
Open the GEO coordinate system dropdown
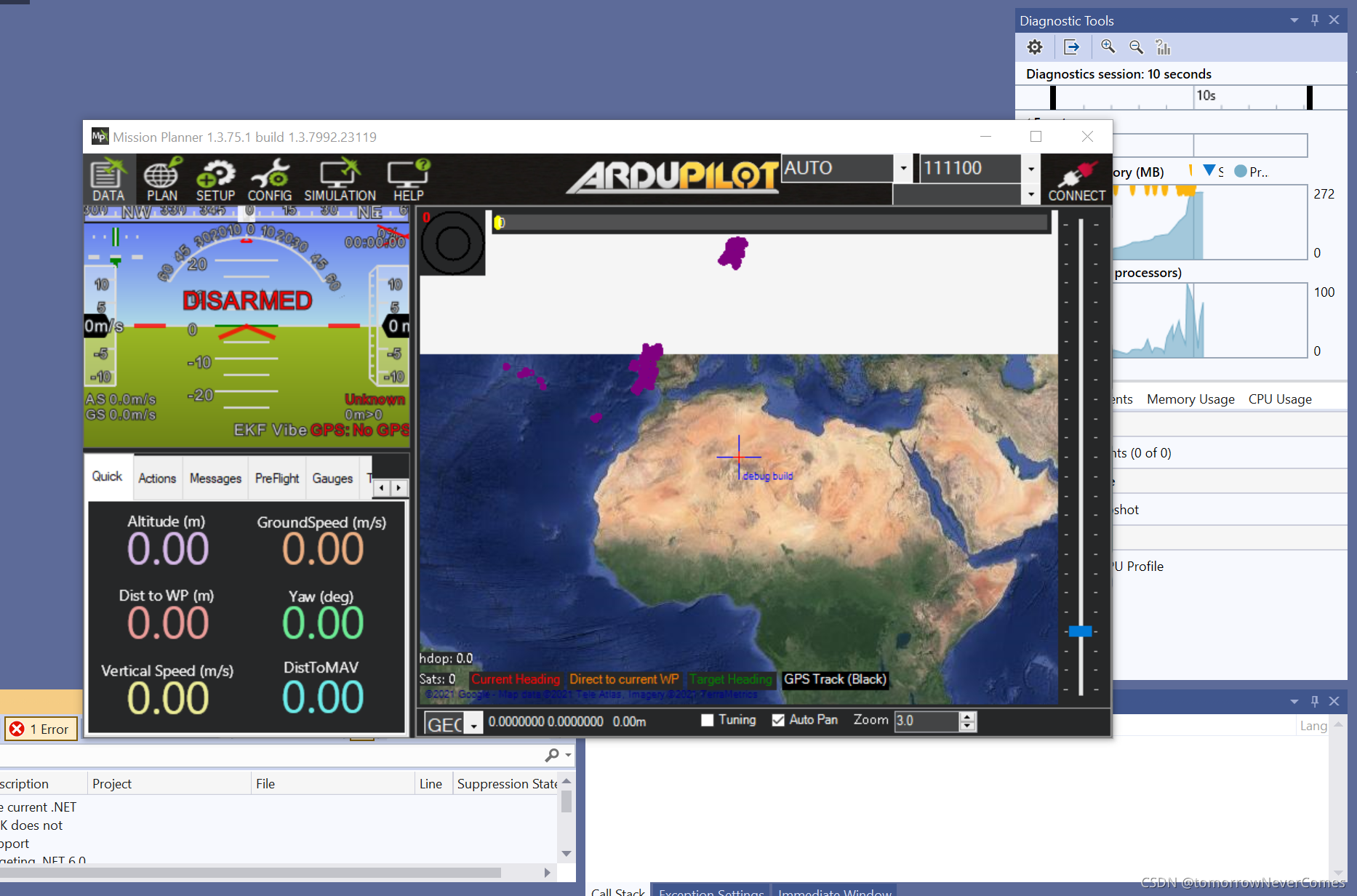pyautogui.click(x=473, y=724)
